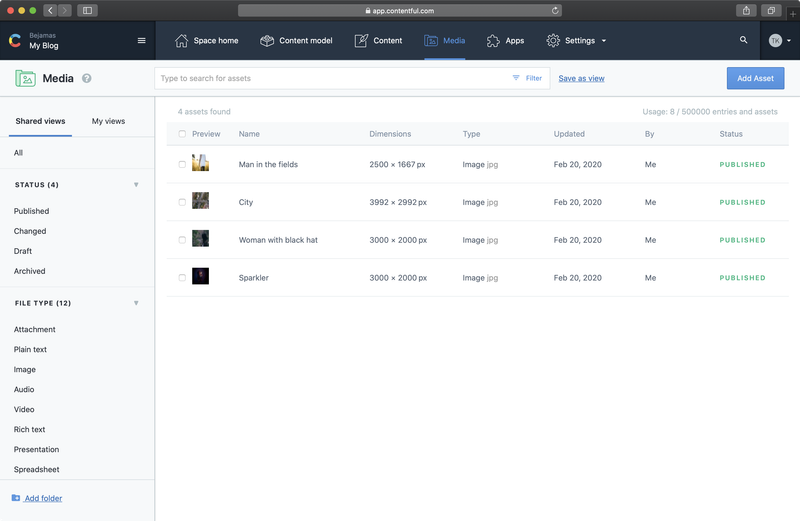This screenshot has height=521, width=800.
Task: Tick the checkbox for the City asset
Action: (182, 202)
